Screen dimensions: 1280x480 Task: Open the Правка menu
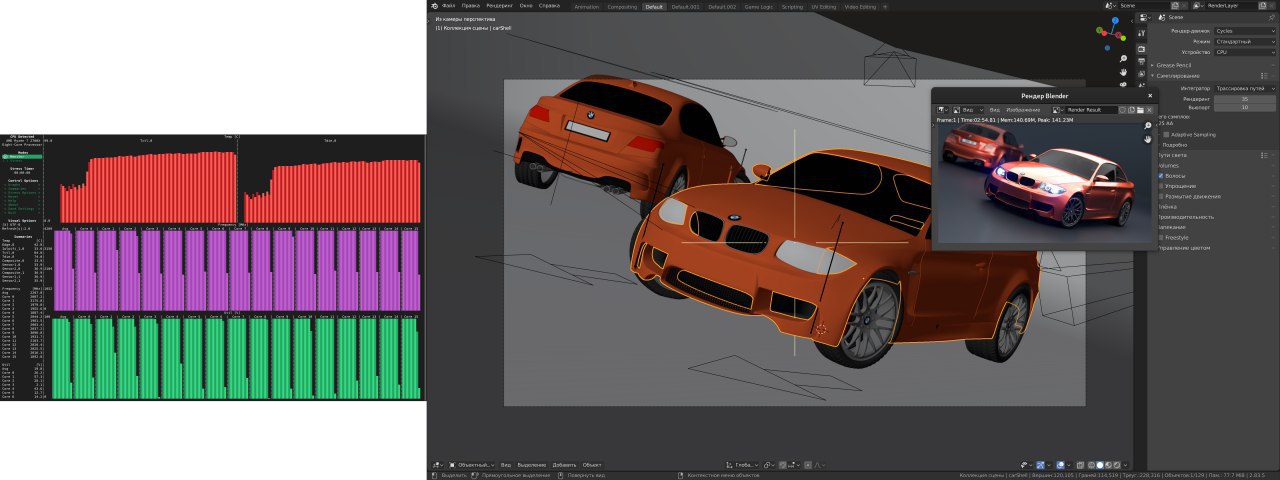click(x=471, y=6)
